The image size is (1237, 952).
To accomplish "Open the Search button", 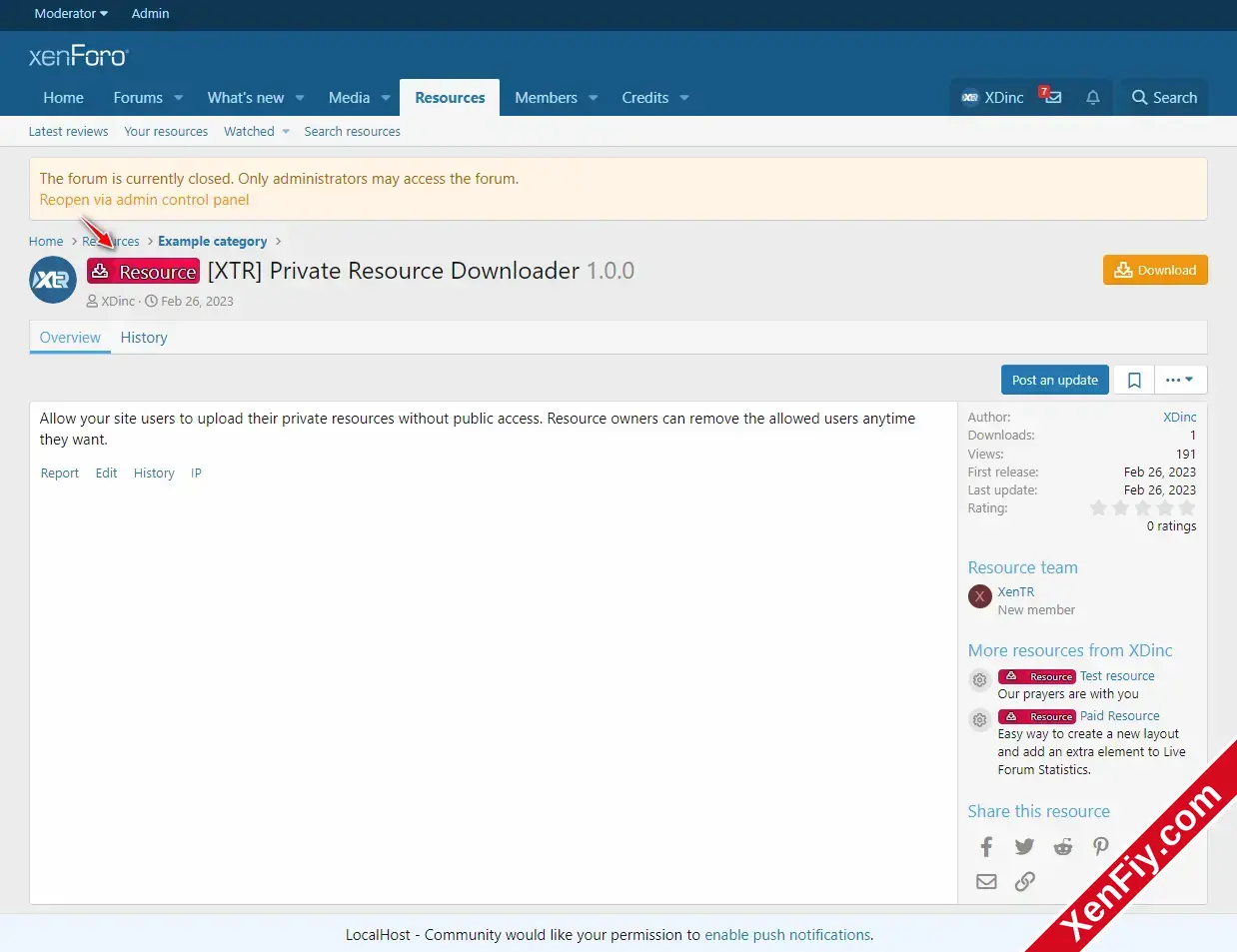I will [x=1164, y=97].
